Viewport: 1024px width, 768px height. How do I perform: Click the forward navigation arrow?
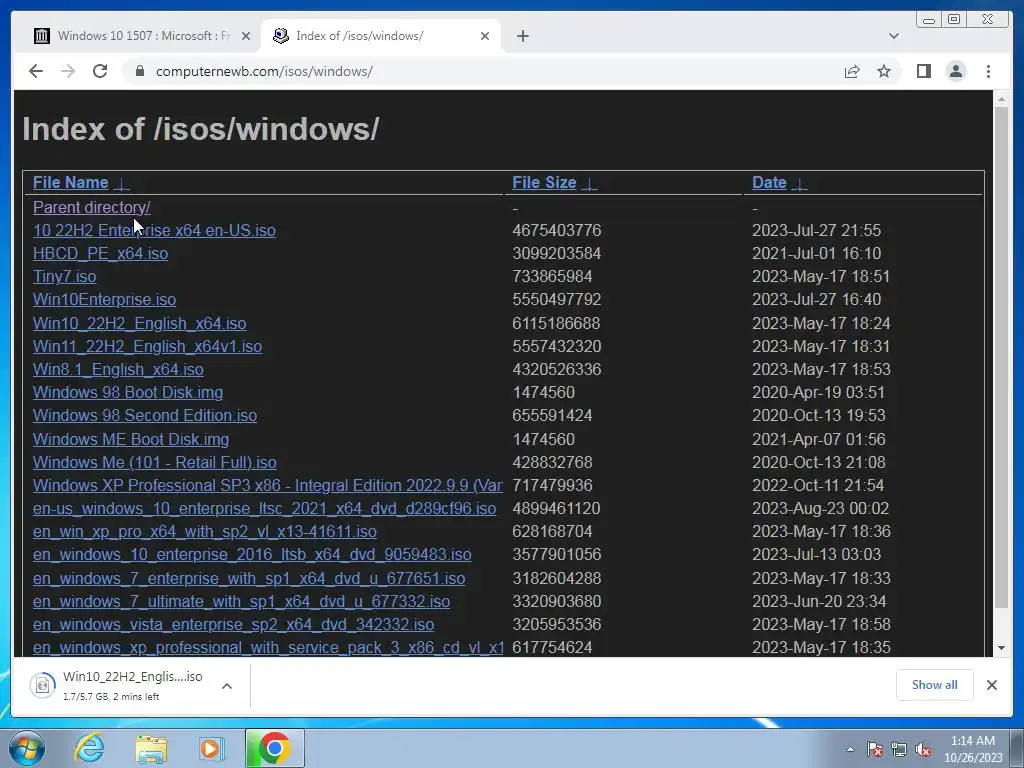coord(68,71)
